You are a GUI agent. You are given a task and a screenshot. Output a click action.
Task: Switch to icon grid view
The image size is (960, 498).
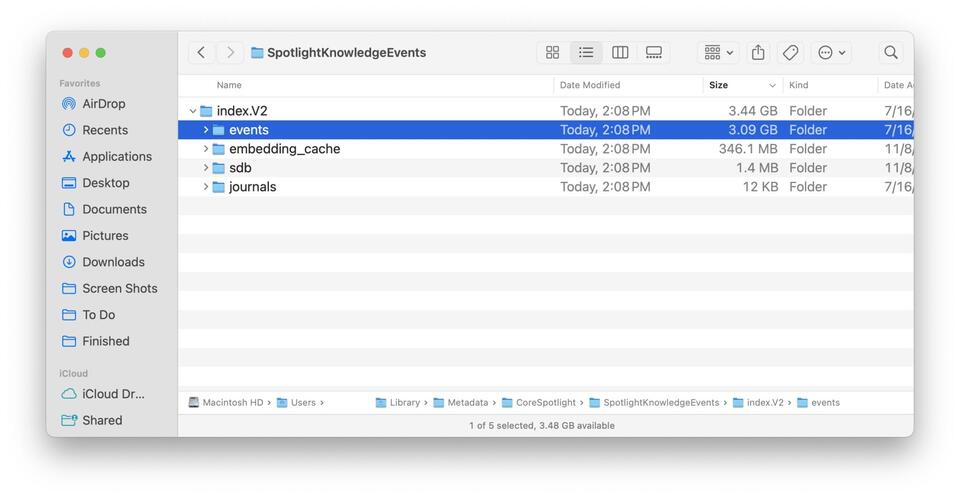[x=552, y=53]
